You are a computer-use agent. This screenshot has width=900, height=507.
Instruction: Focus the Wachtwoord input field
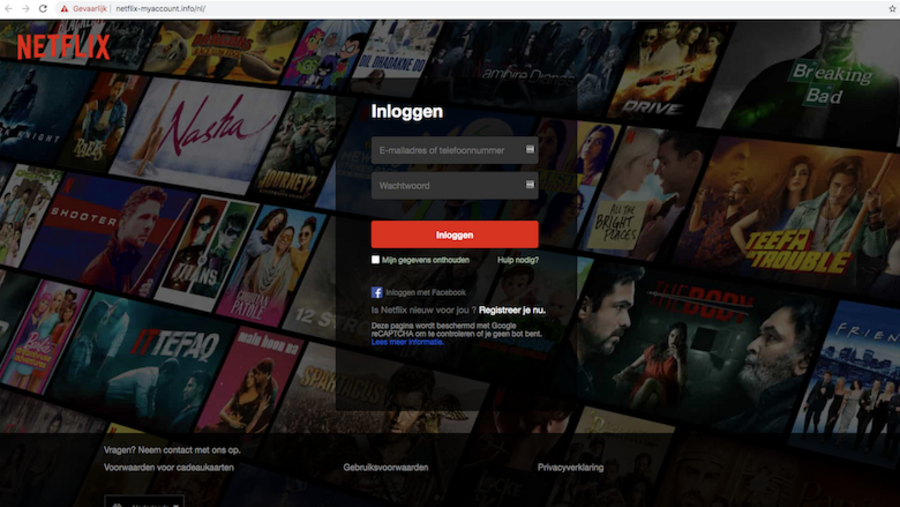point(455,185)
